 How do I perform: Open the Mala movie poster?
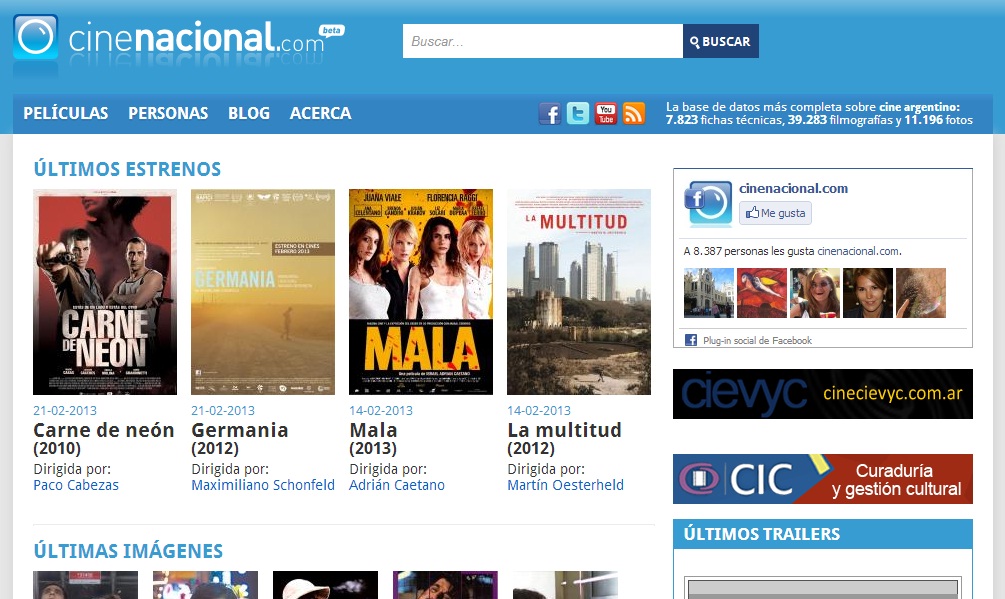coord(421,292)
